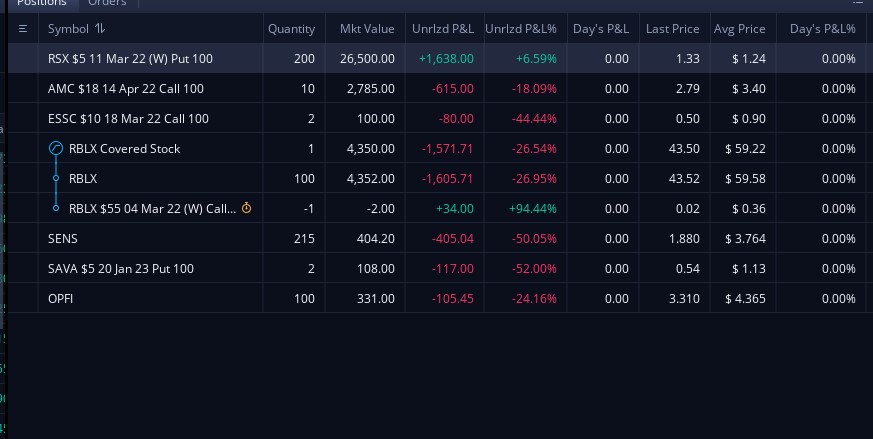The width and height of the screenshot is (873, 439).
Task: Click the RBLX stock leg node
Action: [x=56, y=178]
